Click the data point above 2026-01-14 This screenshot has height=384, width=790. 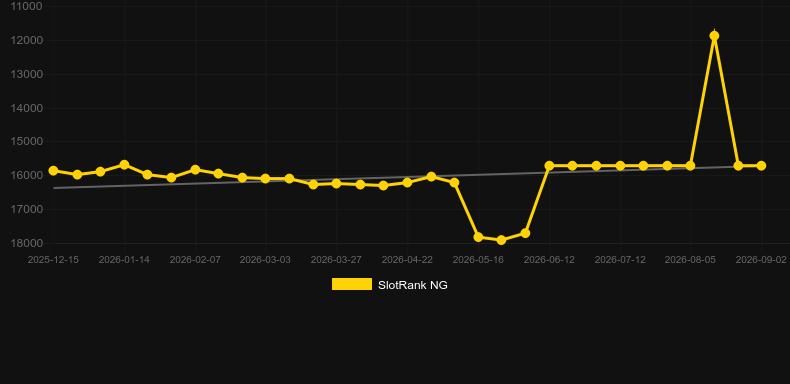pyautogui.click(x=124, y=165)
